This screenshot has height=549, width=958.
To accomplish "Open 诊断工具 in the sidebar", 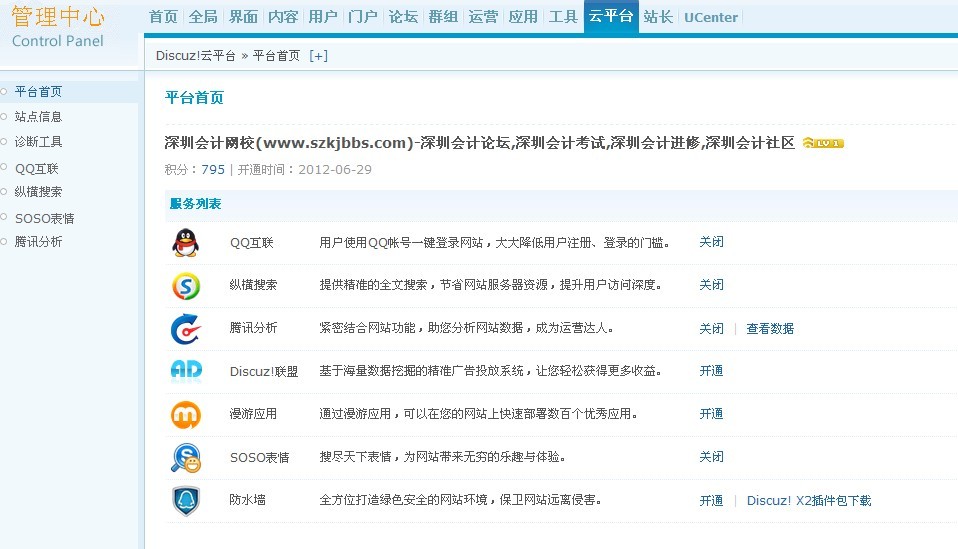I will point(38,142).
